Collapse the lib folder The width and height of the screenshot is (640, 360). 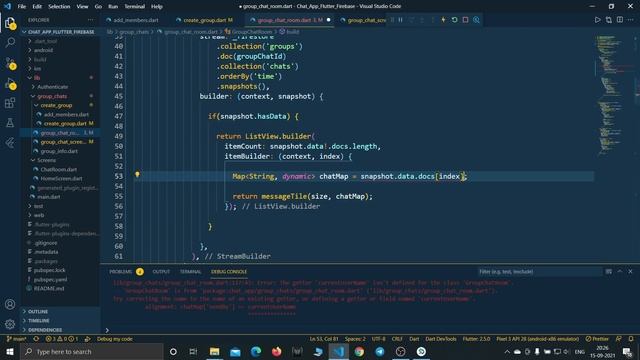(37, 78)
